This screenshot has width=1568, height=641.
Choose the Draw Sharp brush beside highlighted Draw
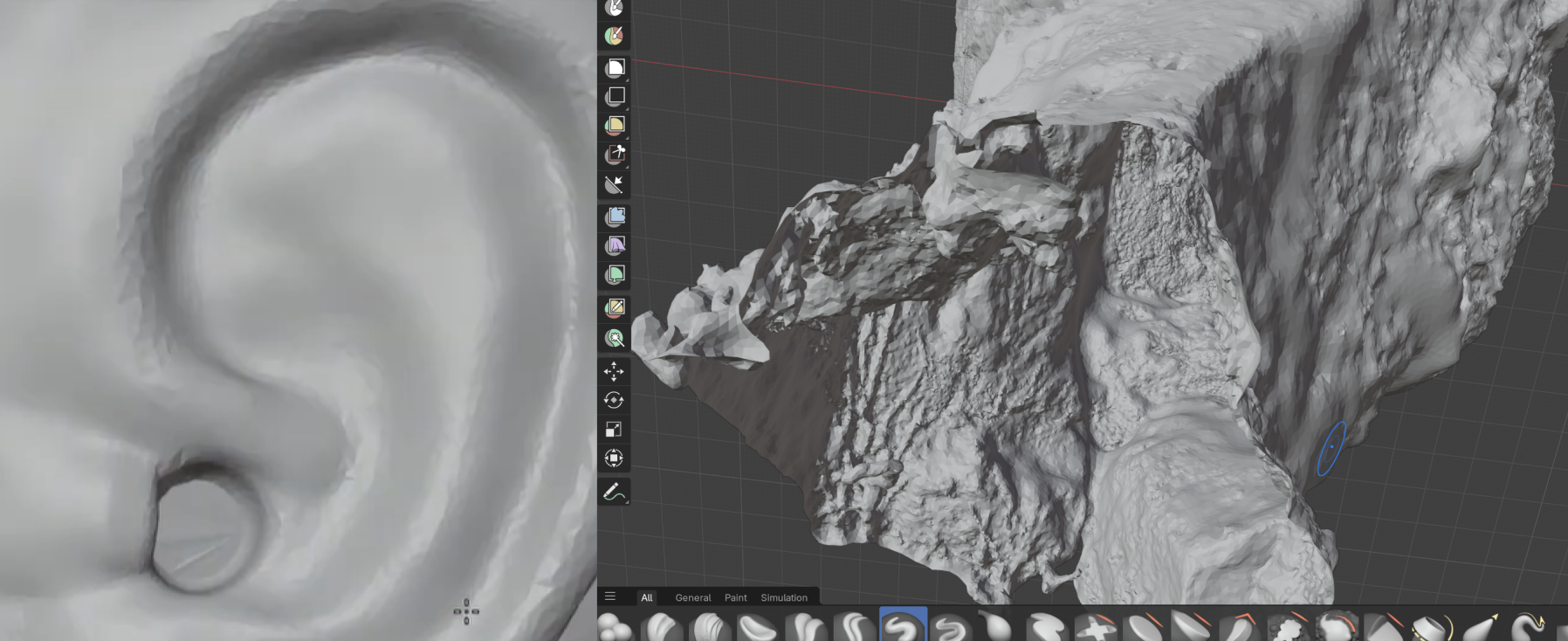(x=951, y=627)
